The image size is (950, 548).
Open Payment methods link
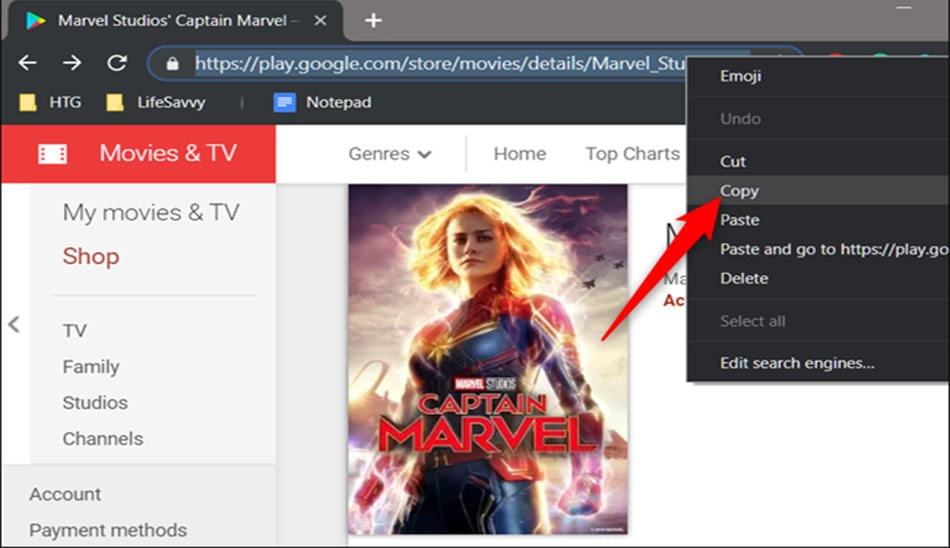(x=108, y=530)
